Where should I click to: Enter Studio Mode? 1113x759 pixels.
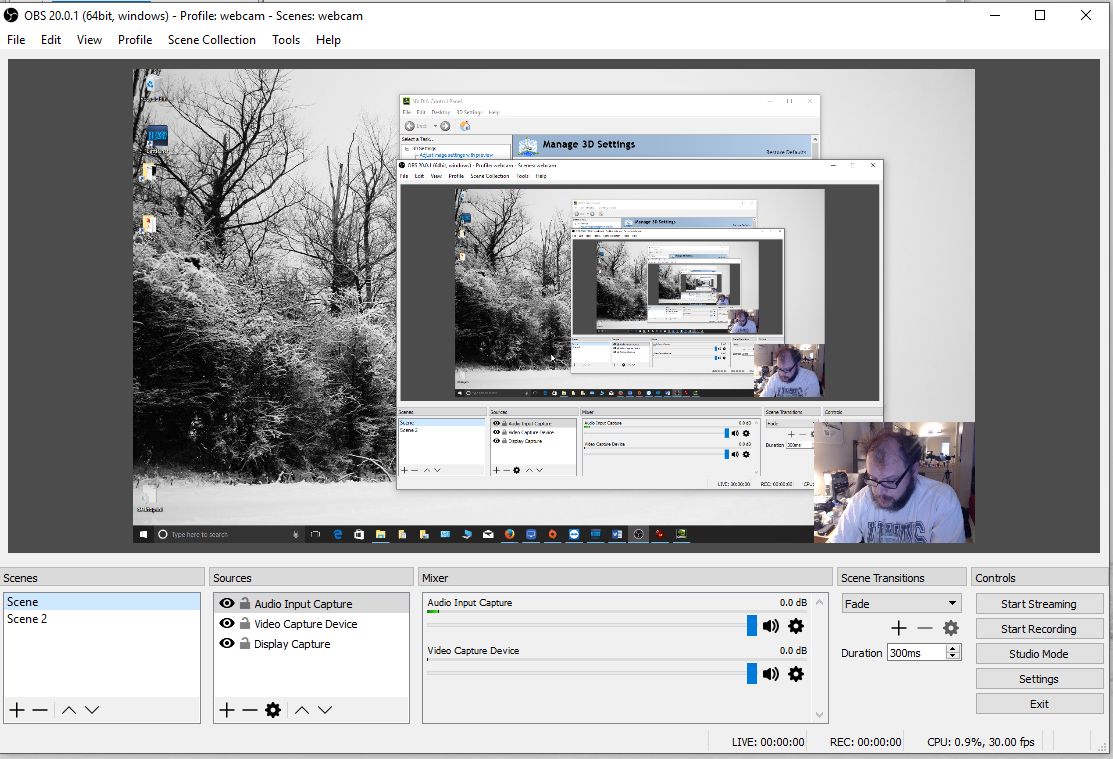(1038, 654)
